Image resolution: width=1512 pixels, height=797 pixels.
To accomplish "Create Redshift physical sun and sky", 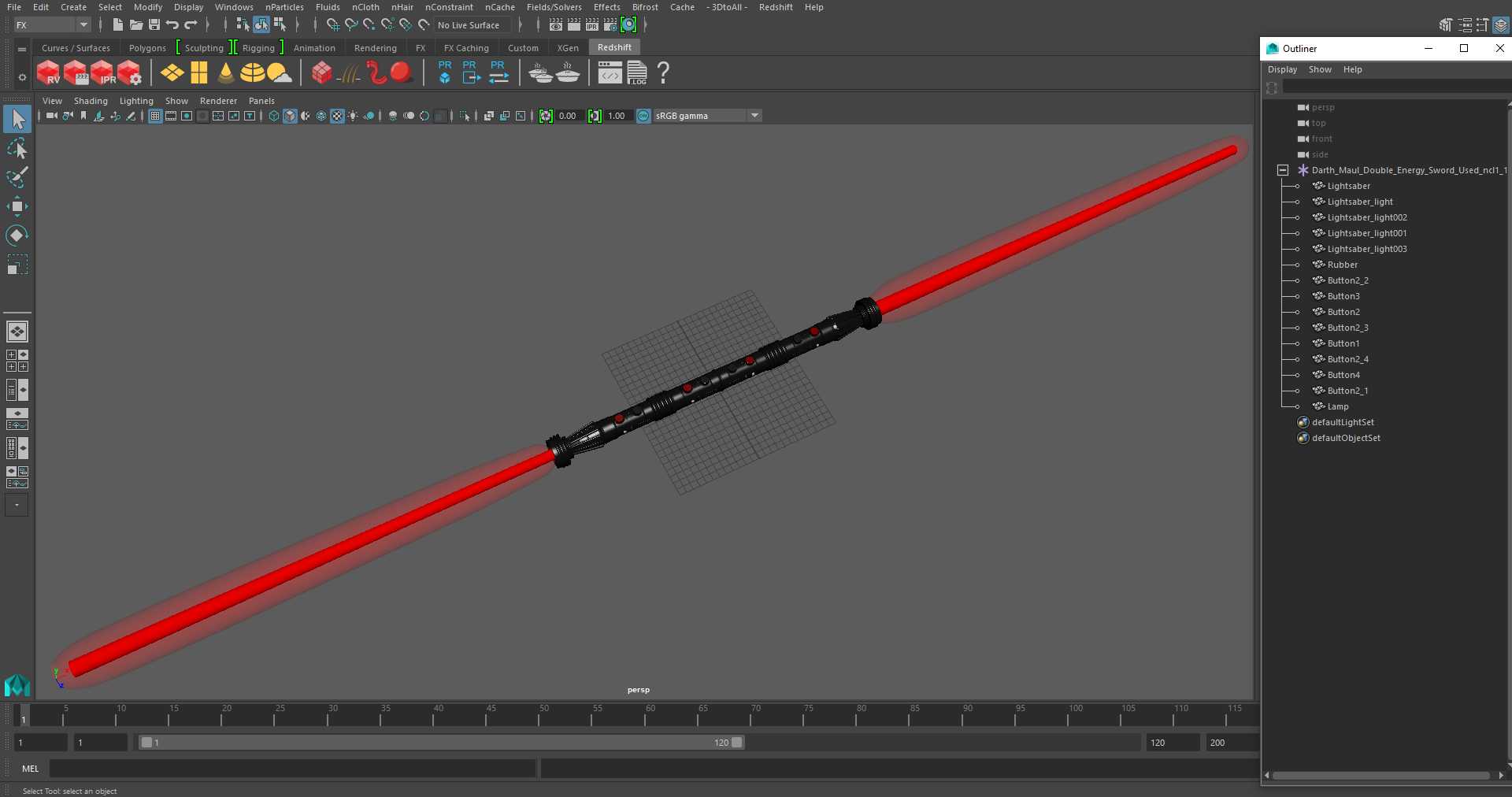I will click(x=280, y=73).
